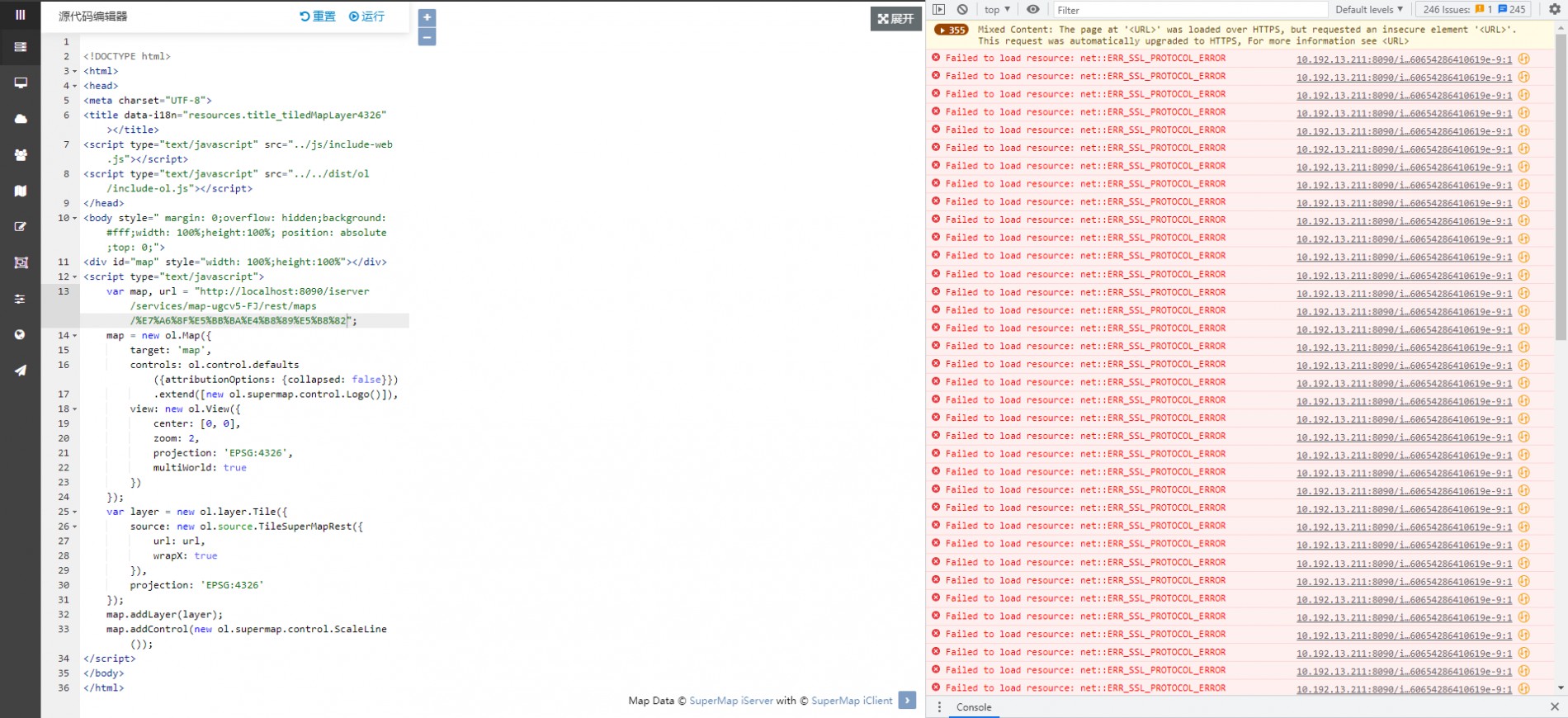Open the Default levels dropdown
Viewport: 1568px width, 718px height.
1369,10
